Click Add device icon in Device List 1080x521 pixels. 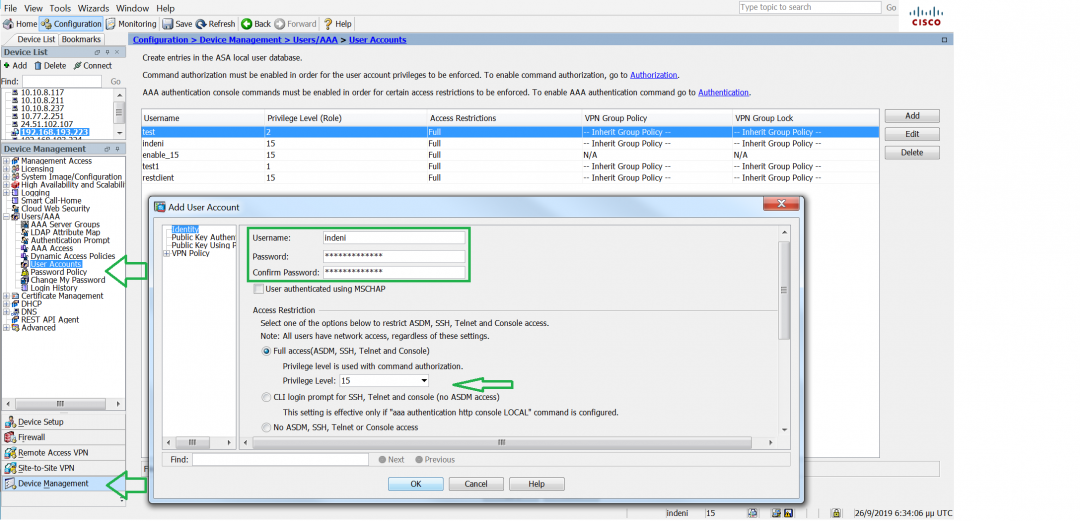coord(7,66)
